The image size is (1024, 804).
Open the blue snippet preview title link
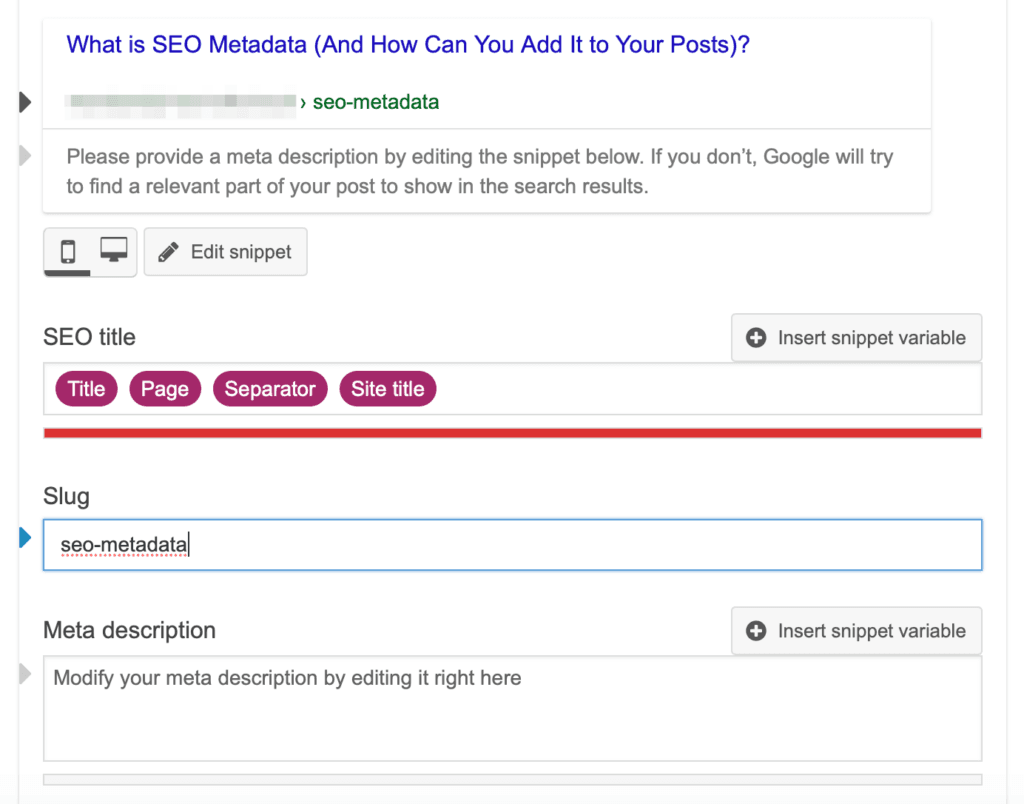pos(408,45)
